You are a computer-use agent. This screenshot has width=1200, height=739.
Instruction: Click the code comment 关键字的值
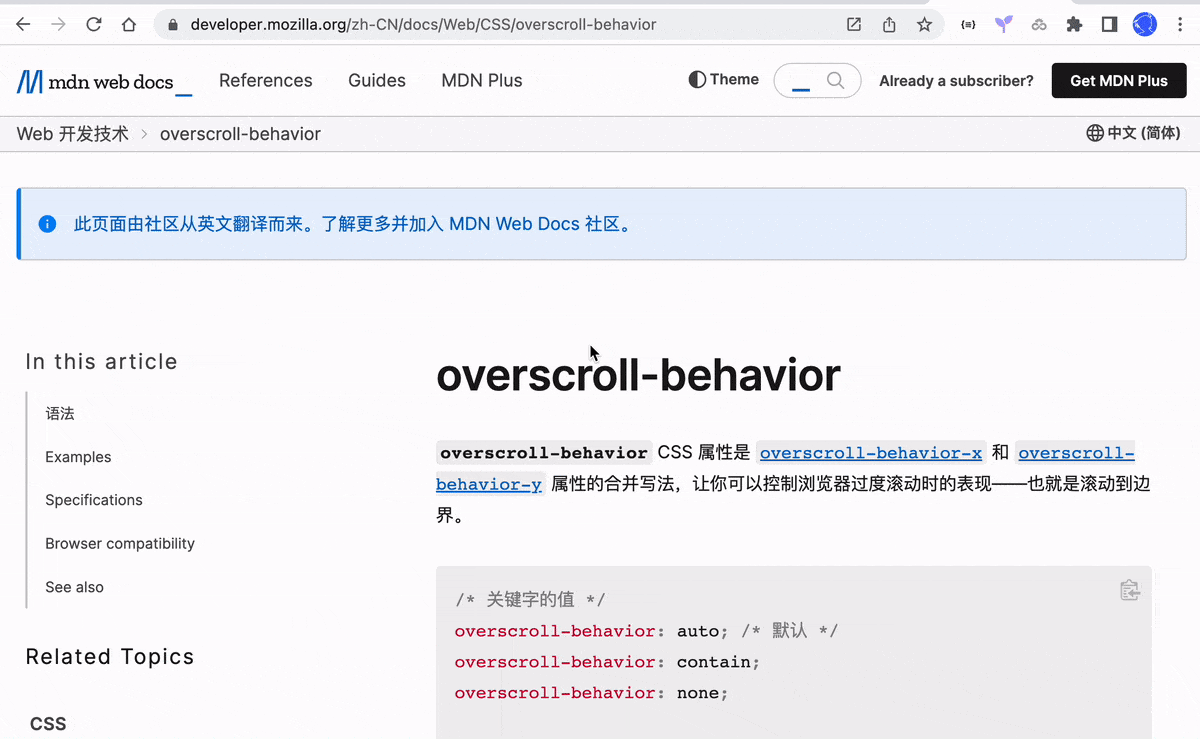pos(530,600)
